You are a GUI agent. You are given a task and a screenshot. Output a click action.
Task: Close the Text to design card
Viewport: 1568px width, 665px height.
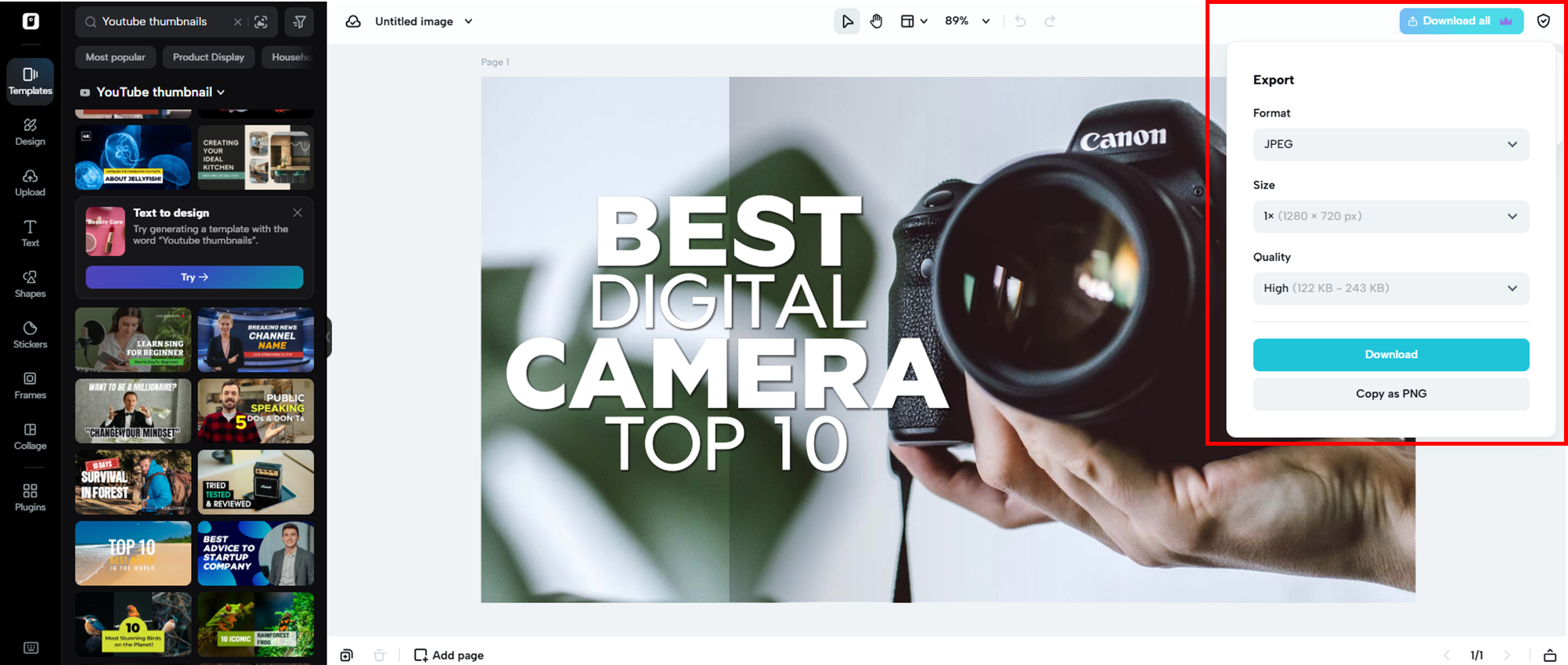pyautogui.click(x=297, y=213)
